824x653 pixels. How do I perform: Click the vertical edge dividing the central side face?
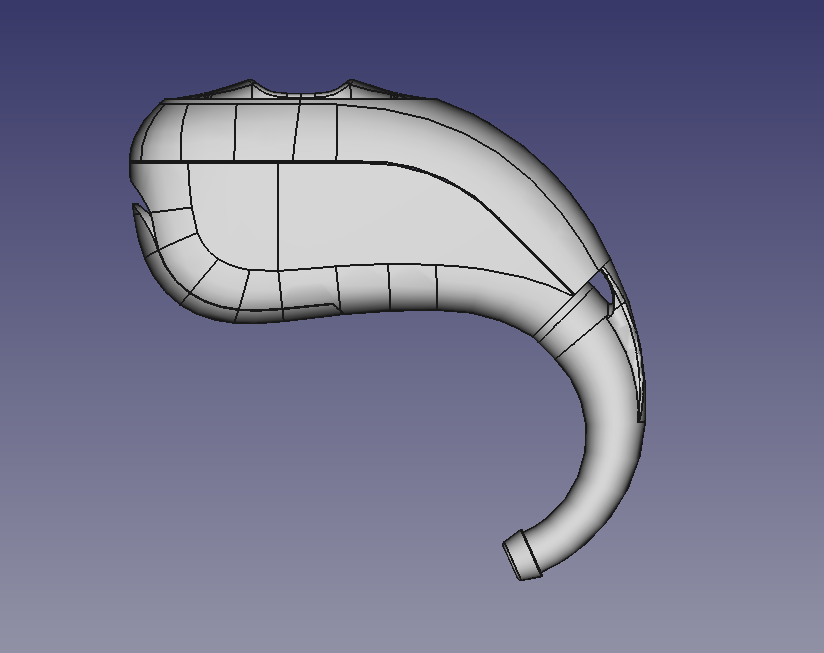tap(277, 215)
